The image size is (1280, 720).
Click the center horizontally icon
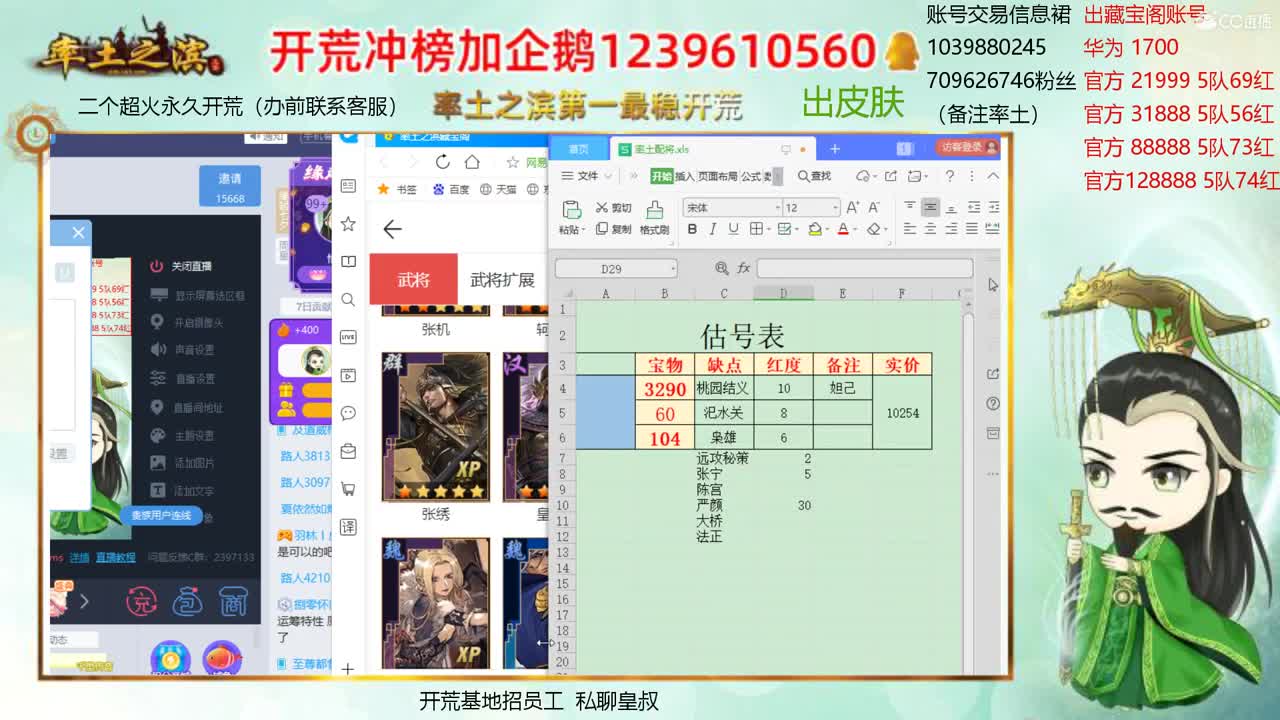930,229
